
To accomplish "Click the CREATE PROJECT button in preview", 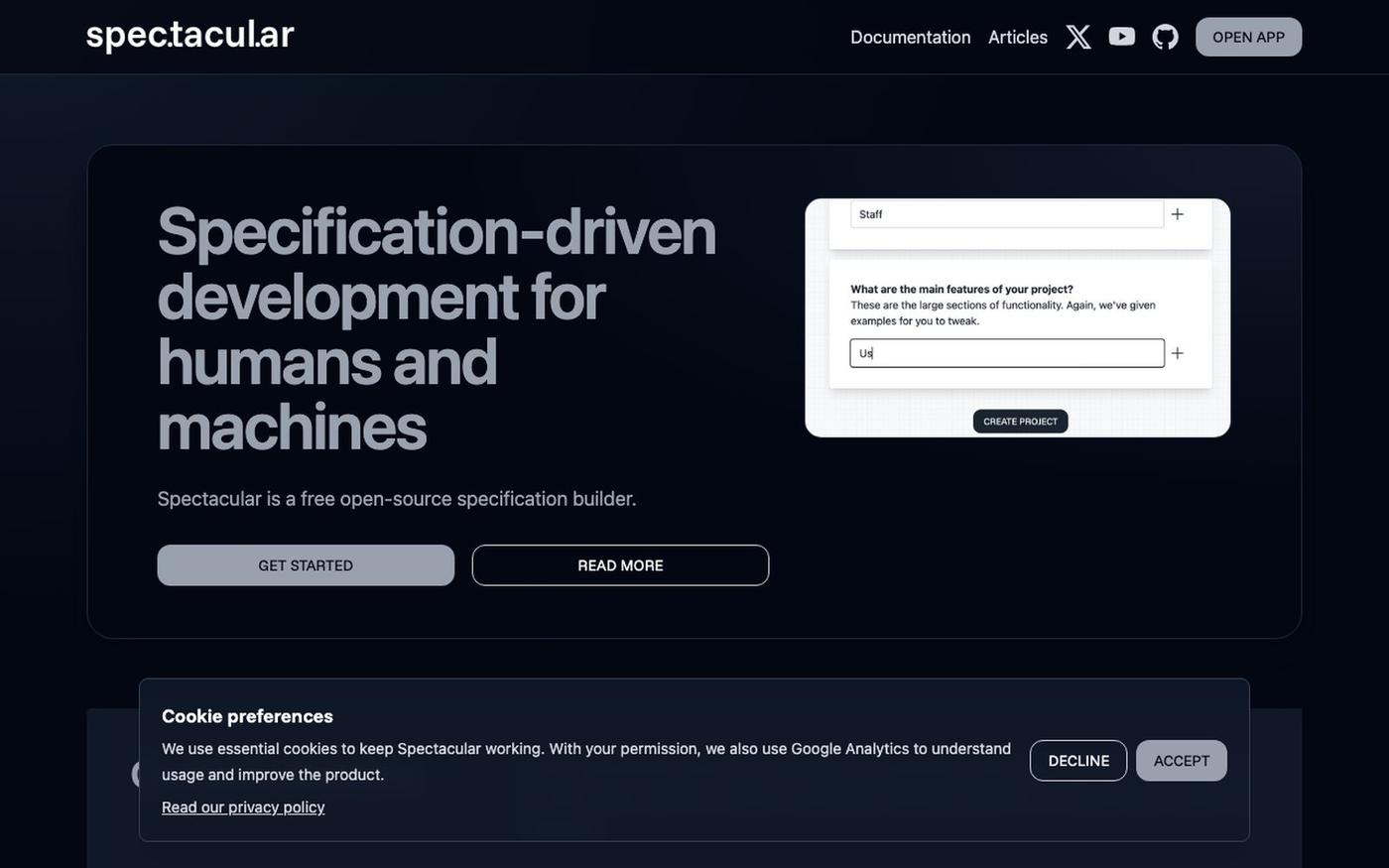I will [1020, 422].
